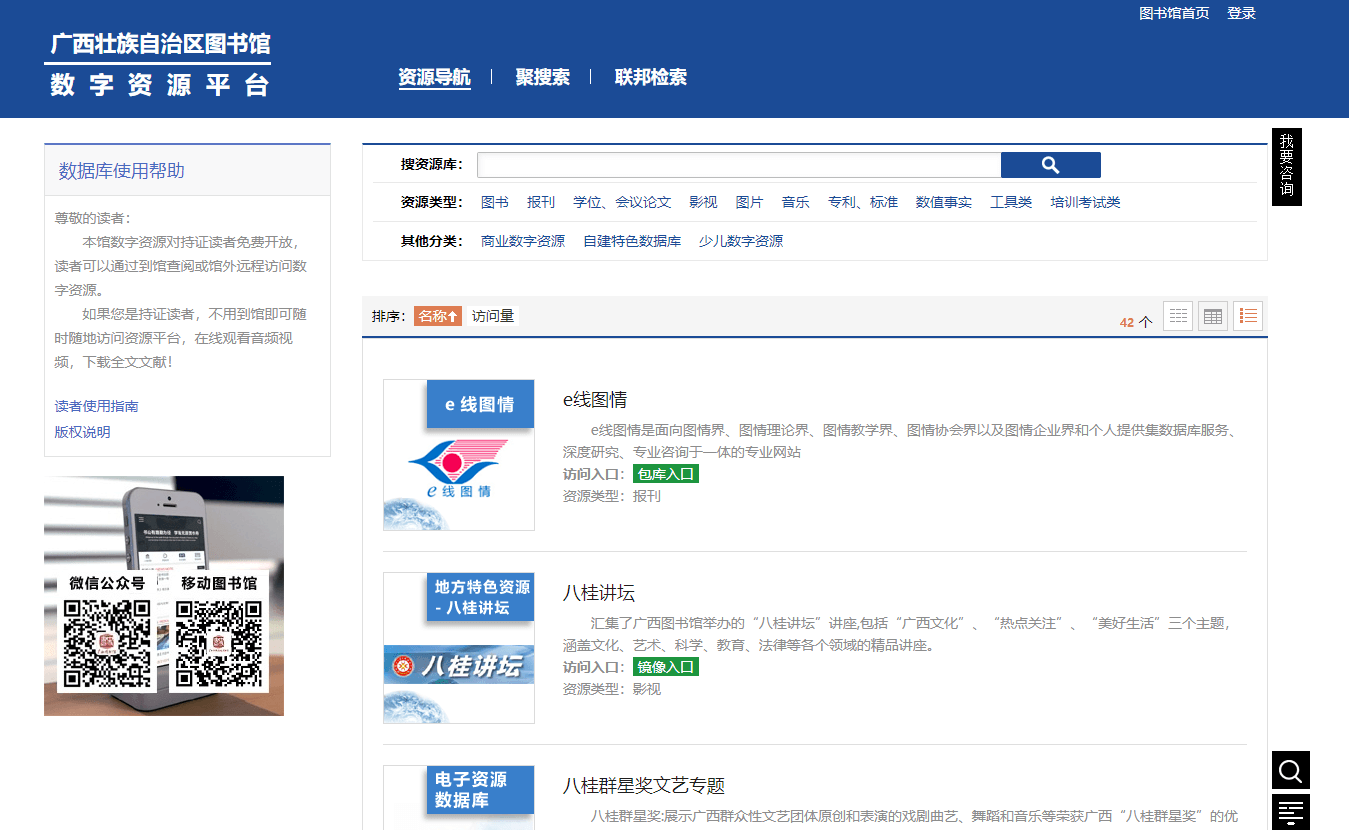Click the 登录 login link
The width and height of the screenshot is (1349, 830).
point(1241,13)
